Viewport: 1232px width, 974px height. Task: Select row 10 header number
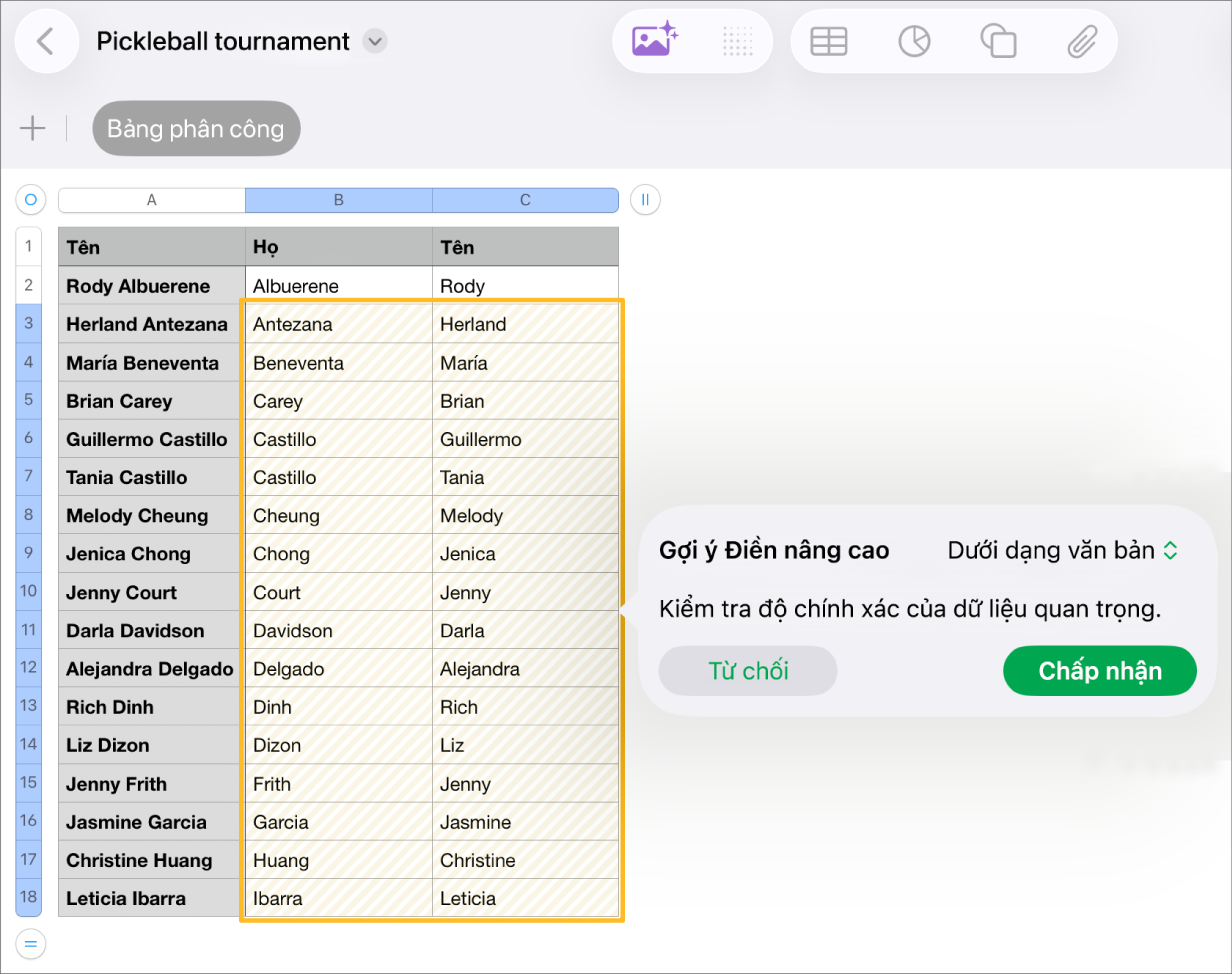(x=28, y=591)
